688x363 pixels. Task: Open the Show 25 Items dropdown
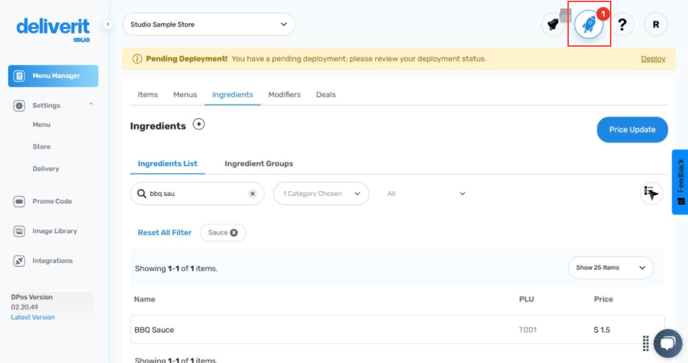coord(611,268)
